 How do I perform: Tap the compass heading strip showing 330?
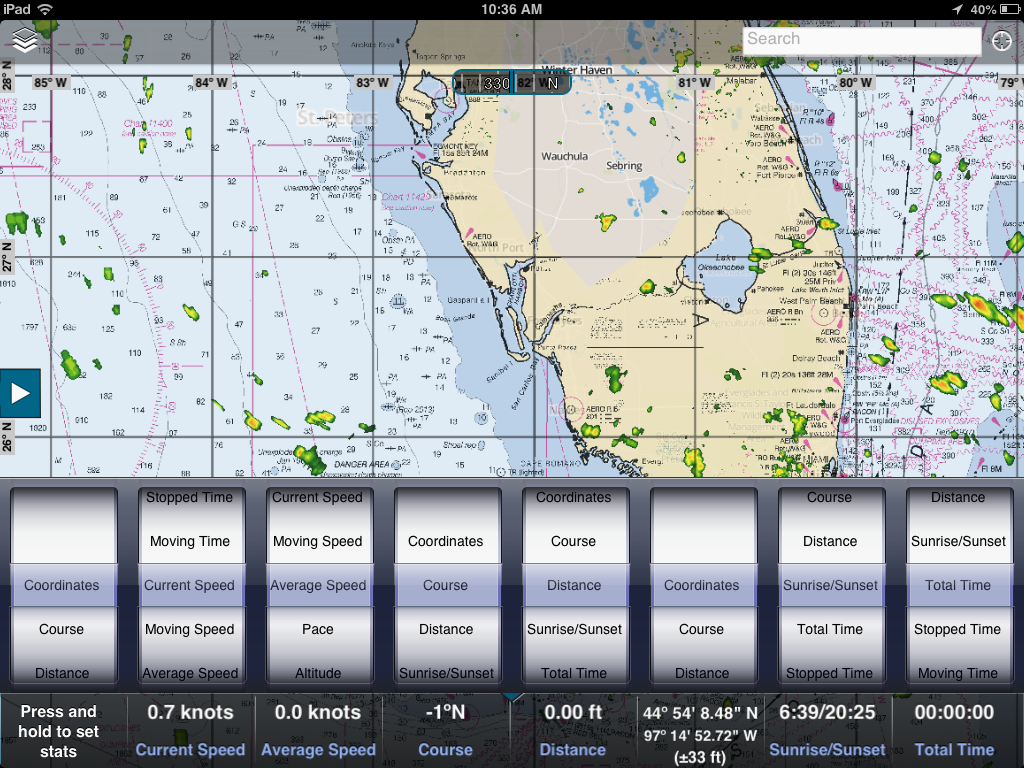[x=498, y=83]
